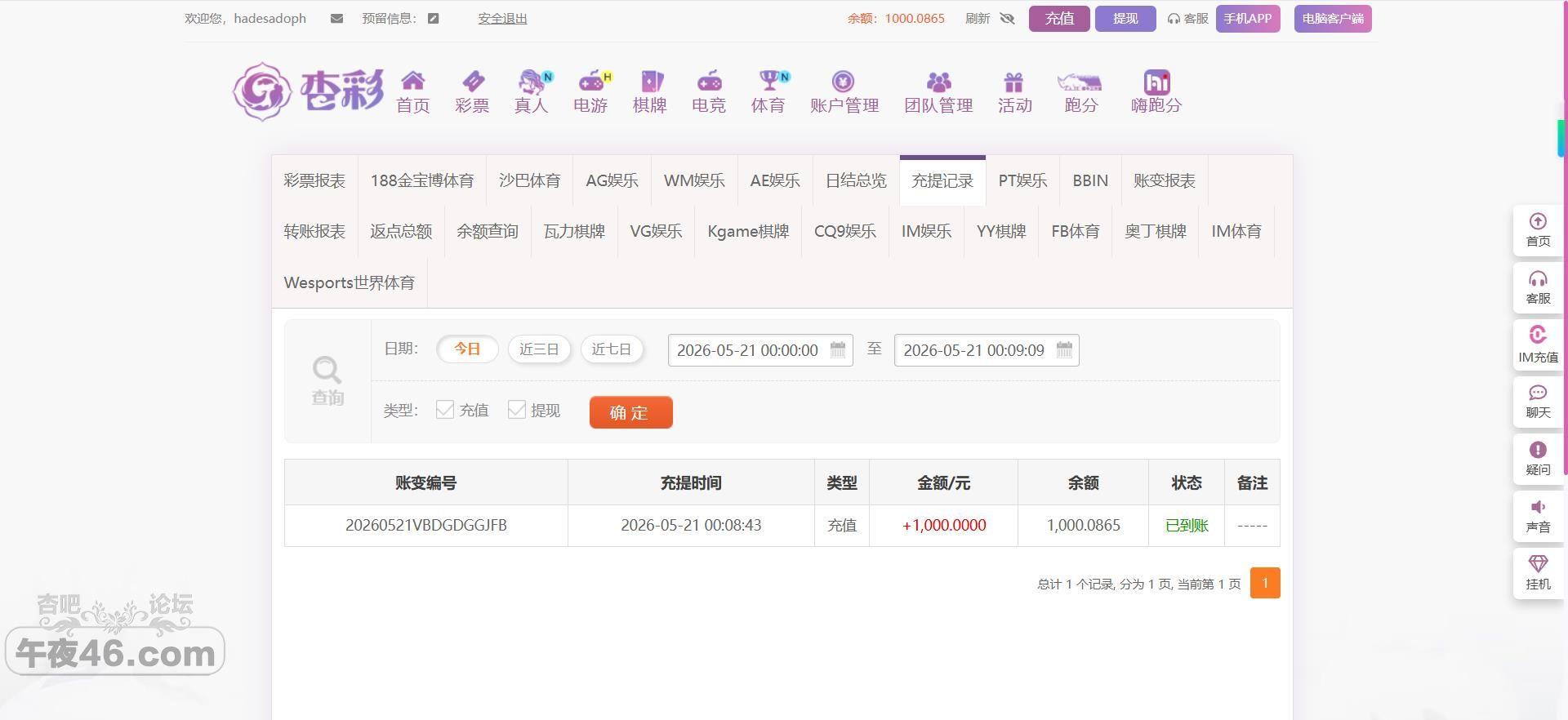Switch to Wesports世界体育 tab
The height and width of the screenshot is (720, 1568).
tap(350, 282)
